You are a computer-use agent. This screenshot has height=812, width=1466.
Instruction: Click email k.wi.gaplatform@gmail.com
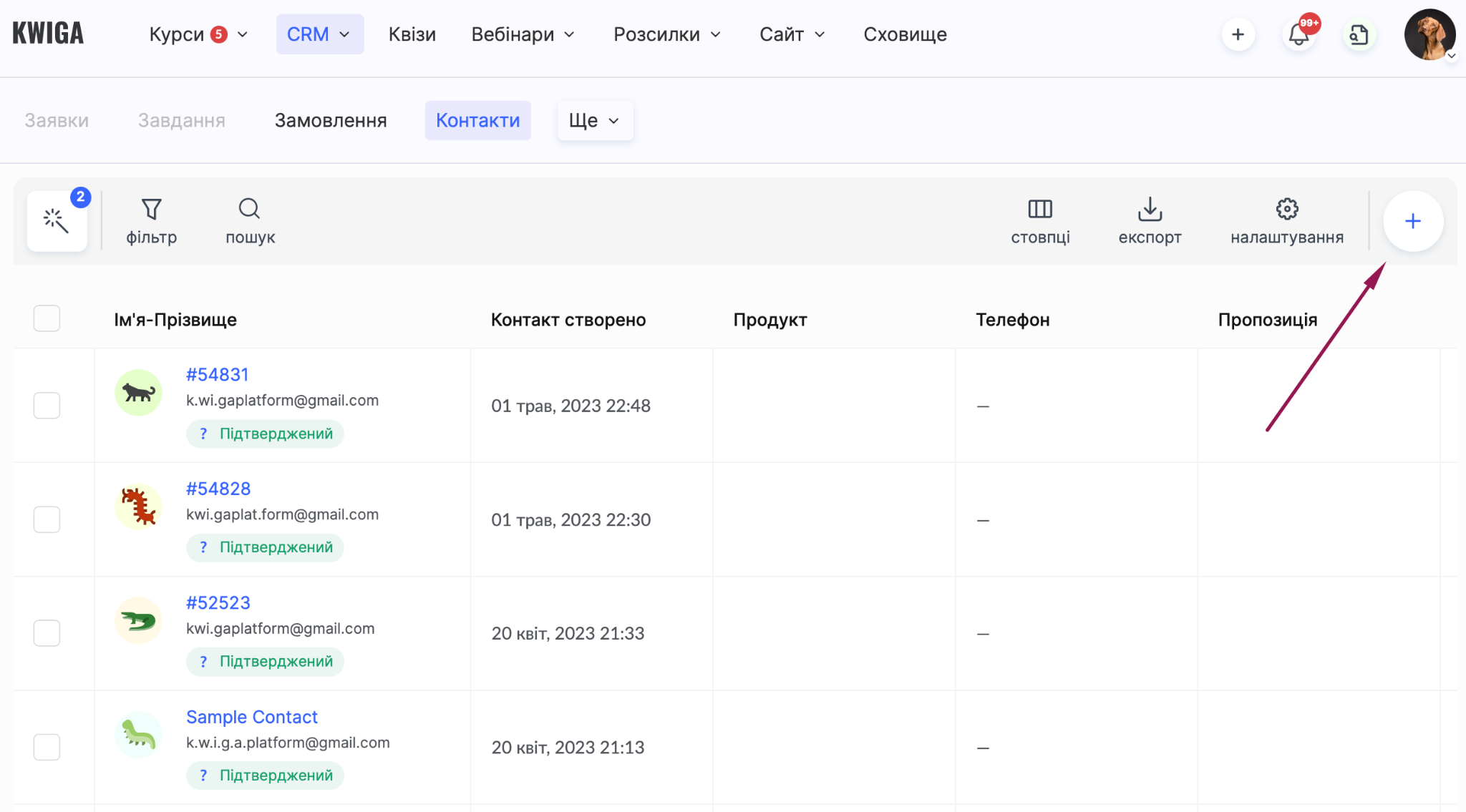282,401
